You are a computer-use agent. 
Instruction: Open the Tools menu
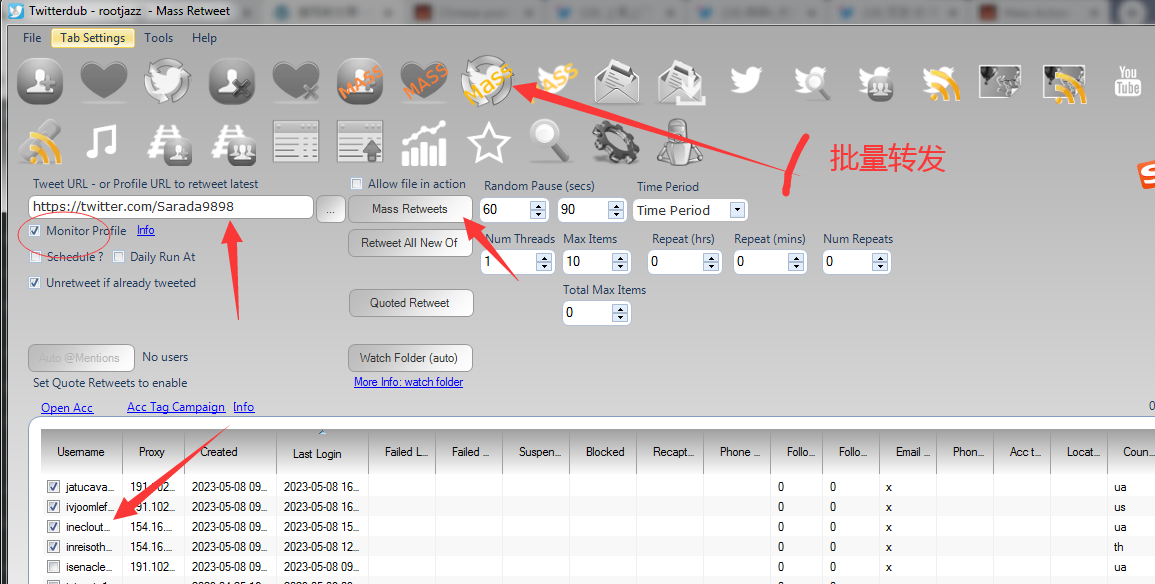(x=158, y=38)
